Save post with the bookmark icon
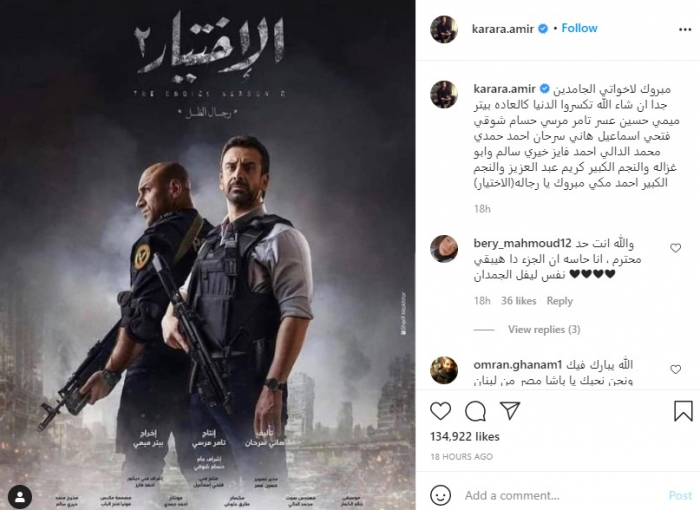The width and height of the screenshot is (700, 510). [683, 411]
